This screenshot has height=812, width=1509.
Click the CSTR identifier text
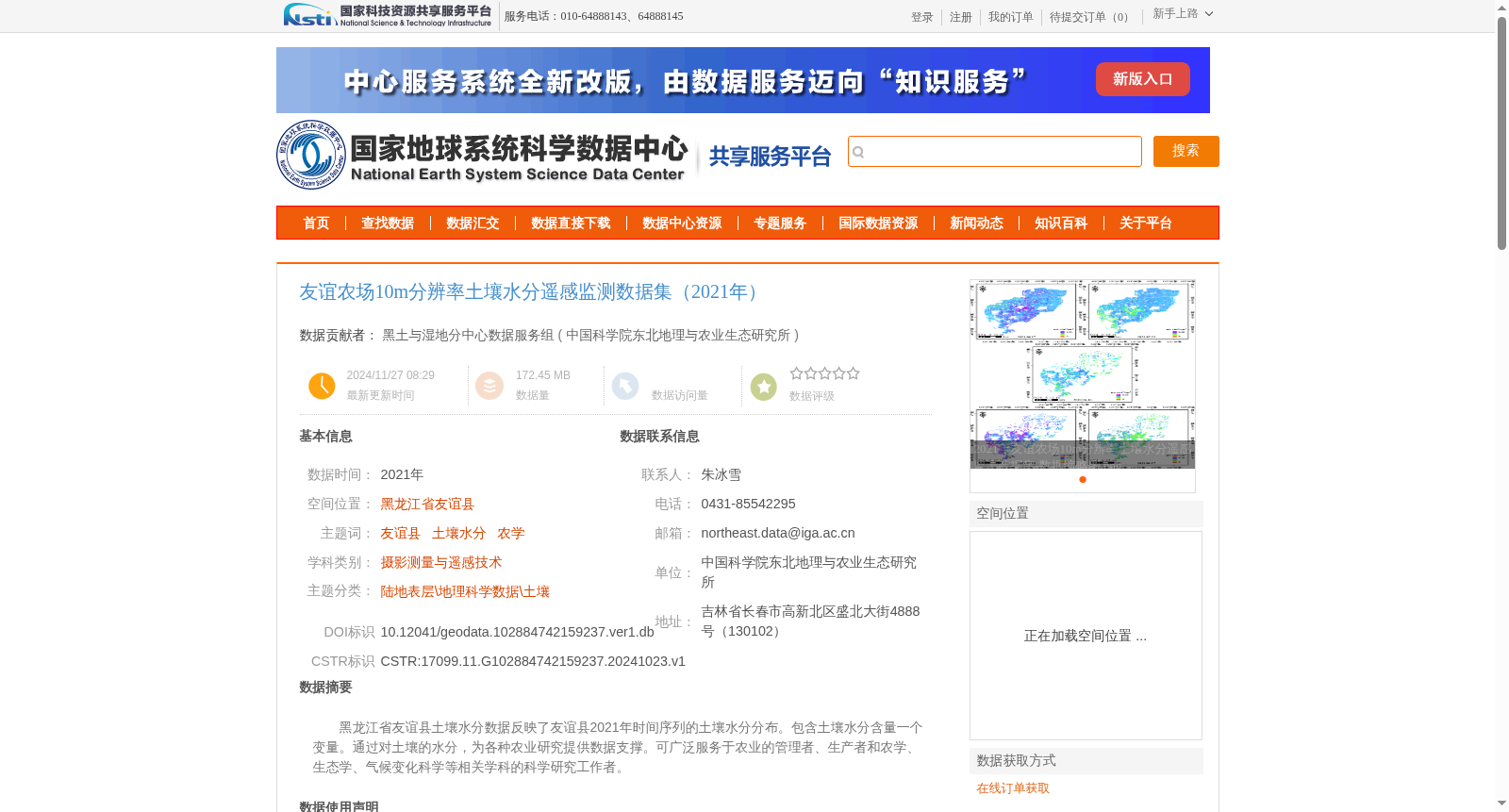[x=533, y=662]
